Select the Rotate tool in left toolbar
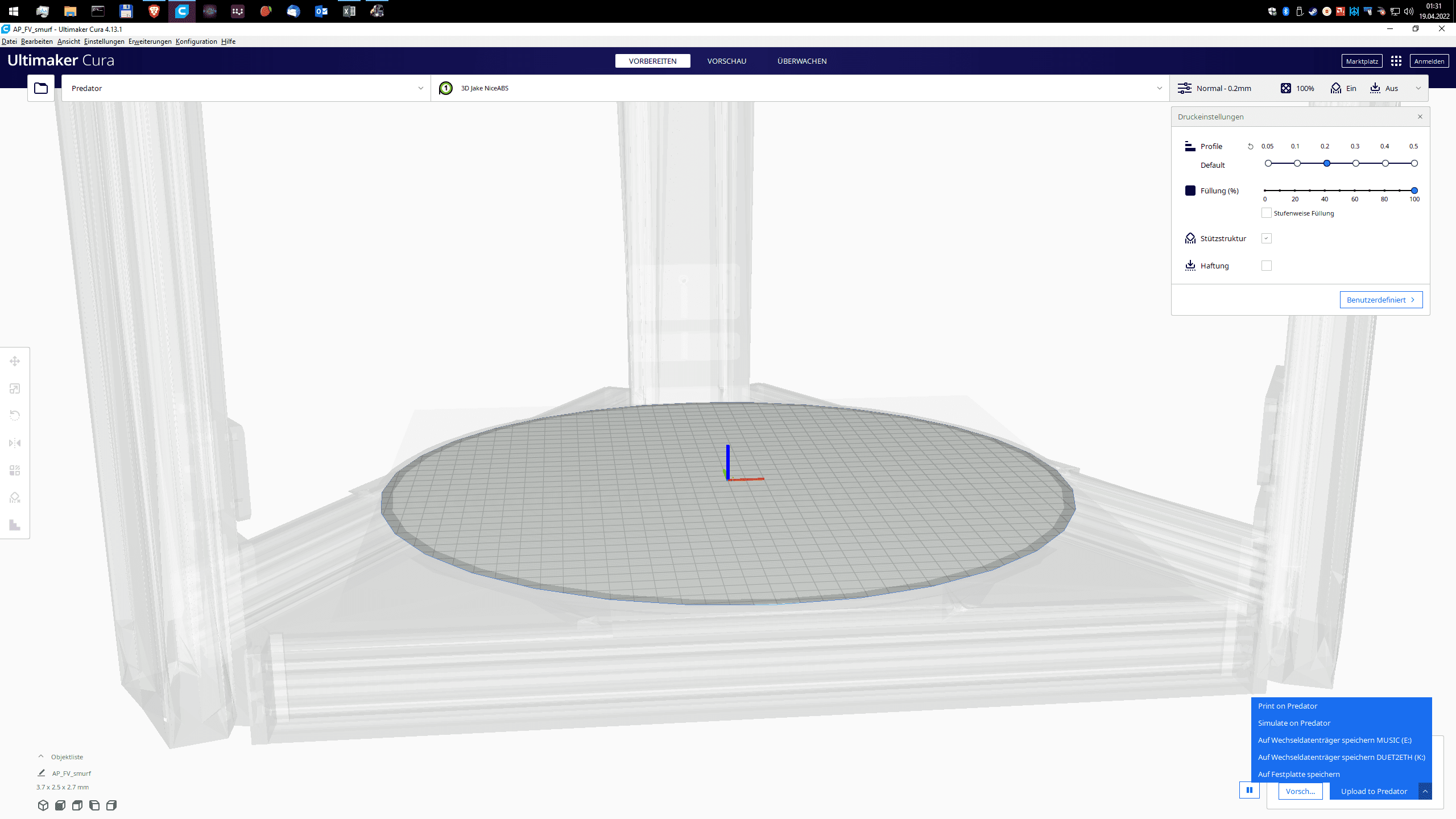 (15, 416)
